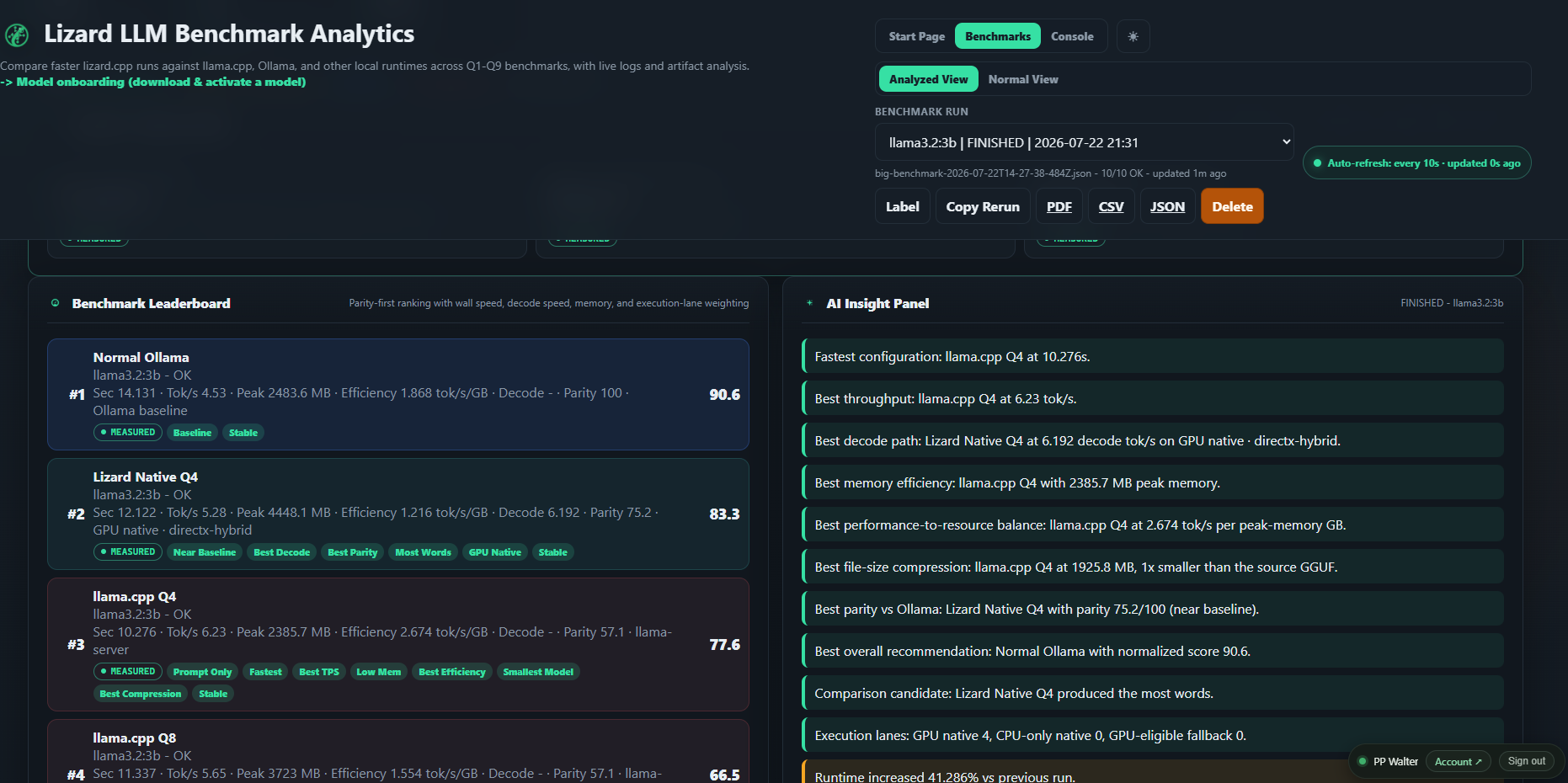Open the Model onboarding link
Viewport: 1568px width, 783px height.
click(153, 82)
